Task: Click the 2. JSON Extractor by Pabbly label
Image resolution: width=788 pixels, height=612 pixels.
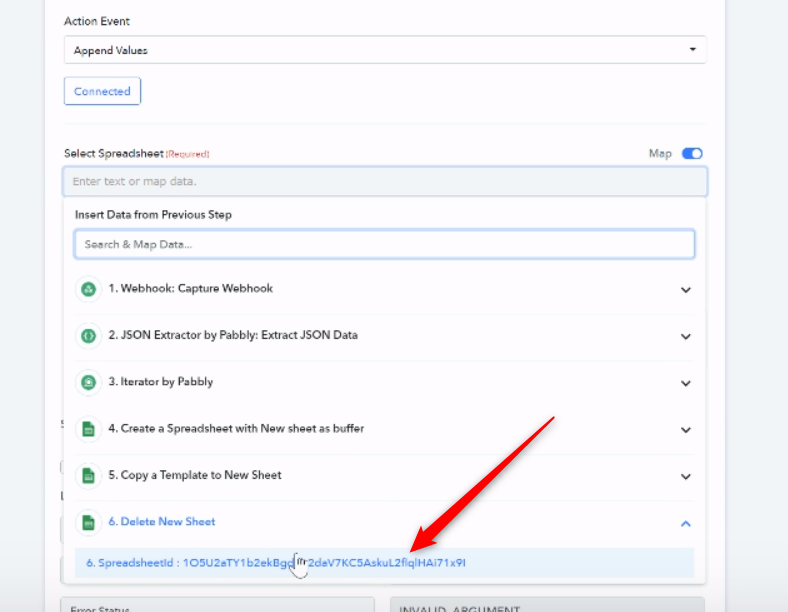Action: tap(233, 335)
